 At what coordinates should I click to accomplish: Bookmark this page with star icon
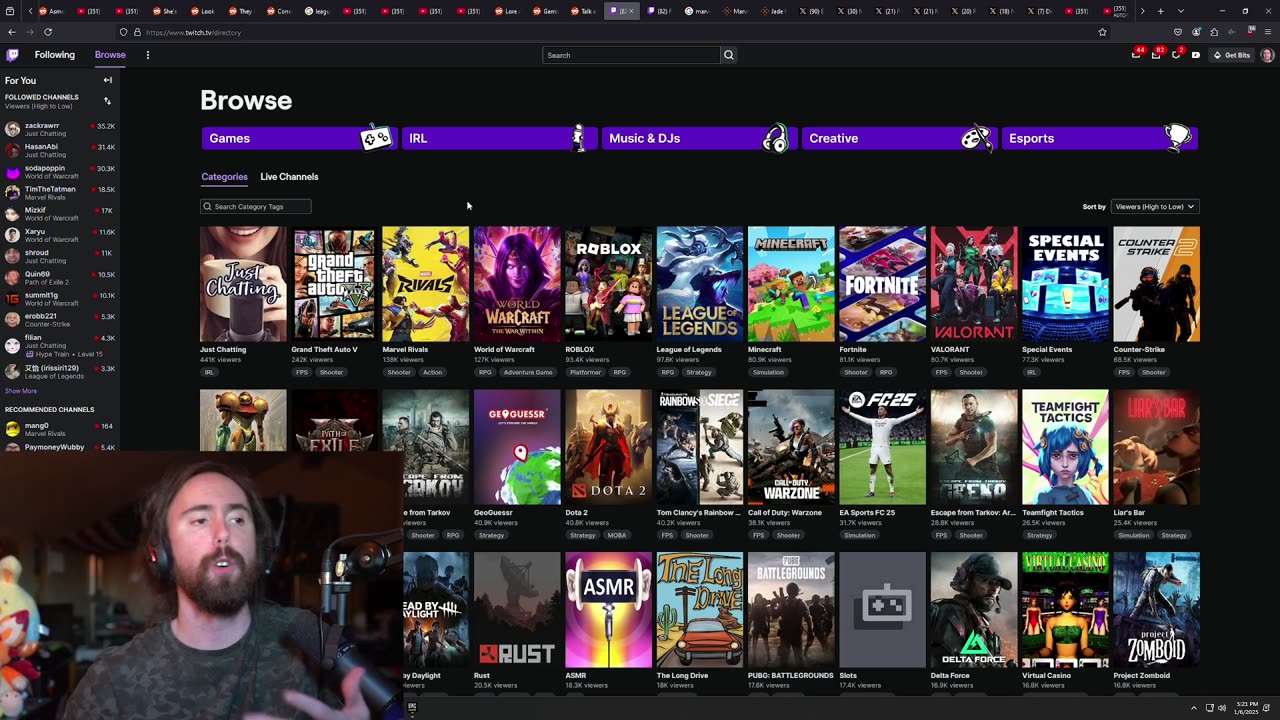point(1103,32)
